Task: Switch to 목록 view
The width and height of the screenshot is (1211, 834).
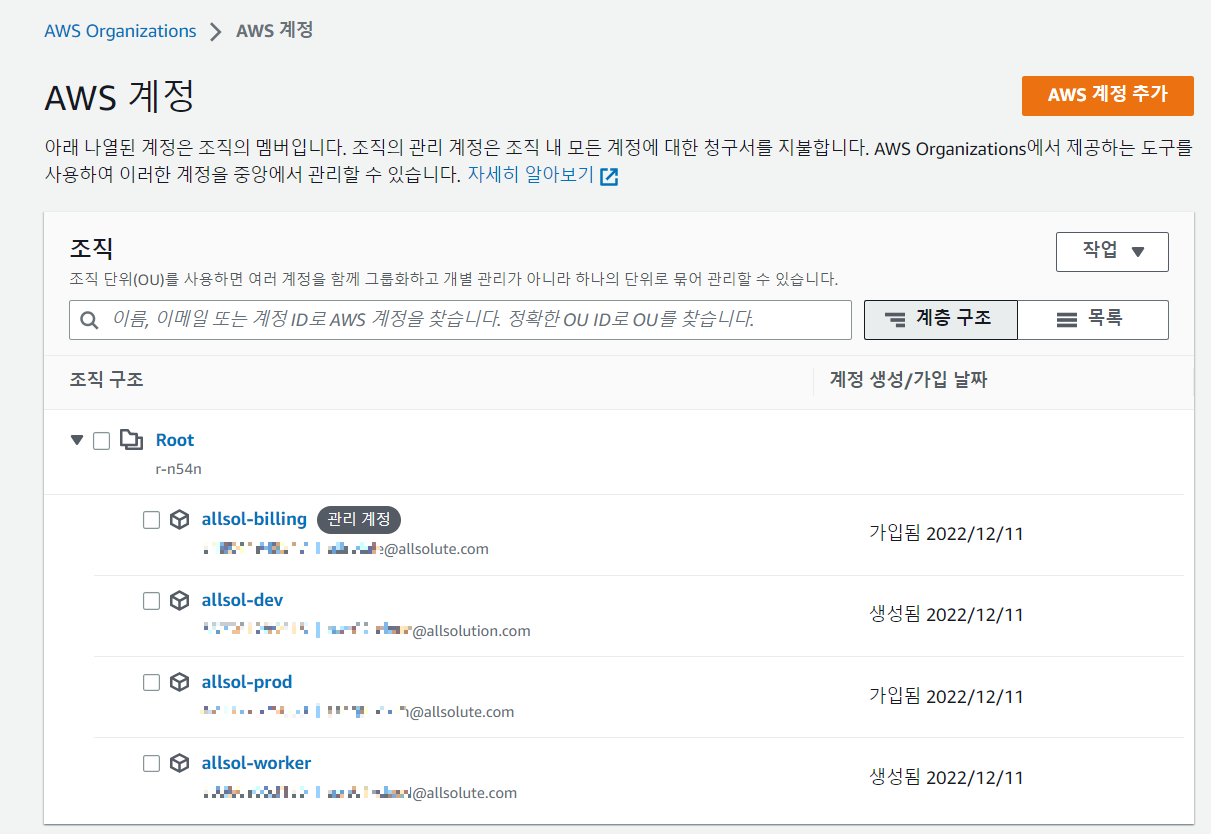Action: 1093,320
